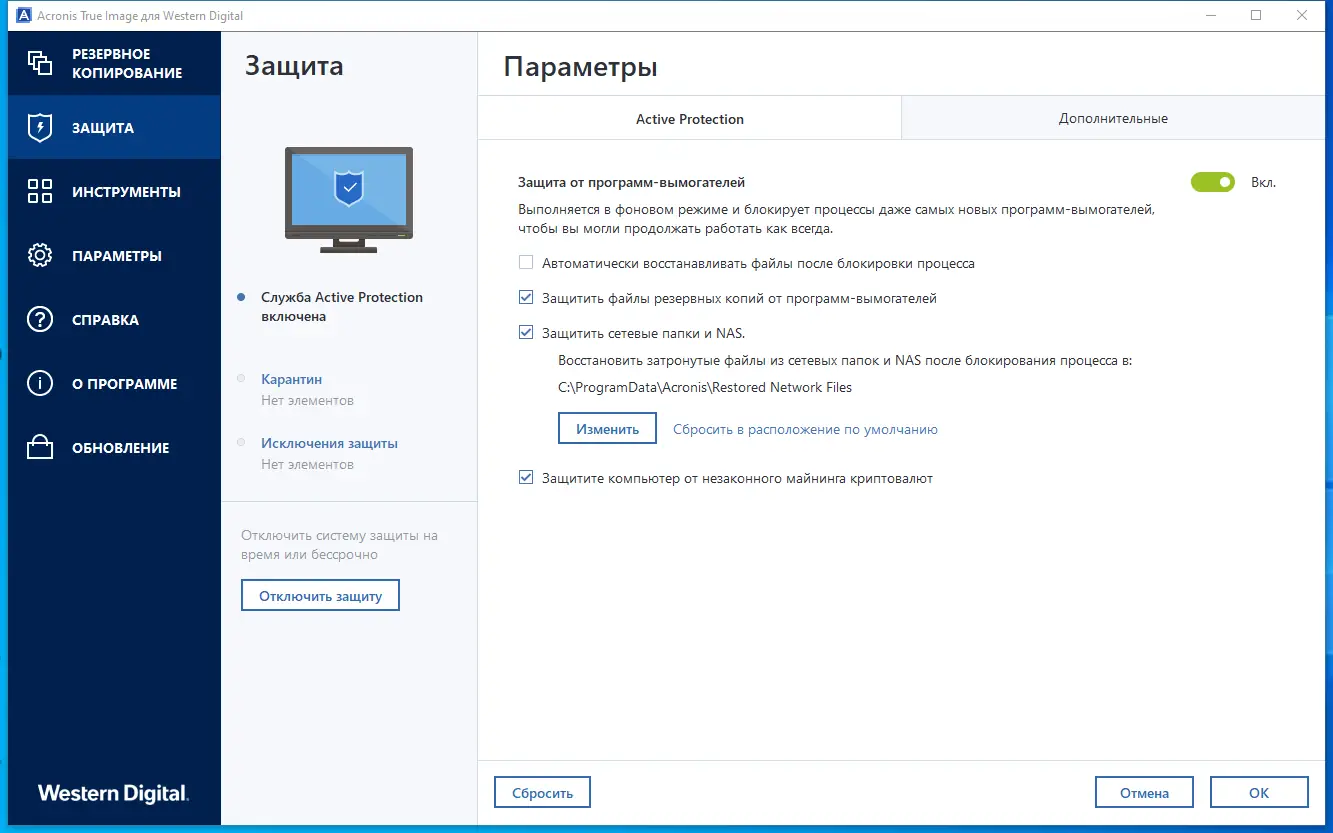
Task: Click the Сбросить button at the bottom
Action: pos(541,791)
